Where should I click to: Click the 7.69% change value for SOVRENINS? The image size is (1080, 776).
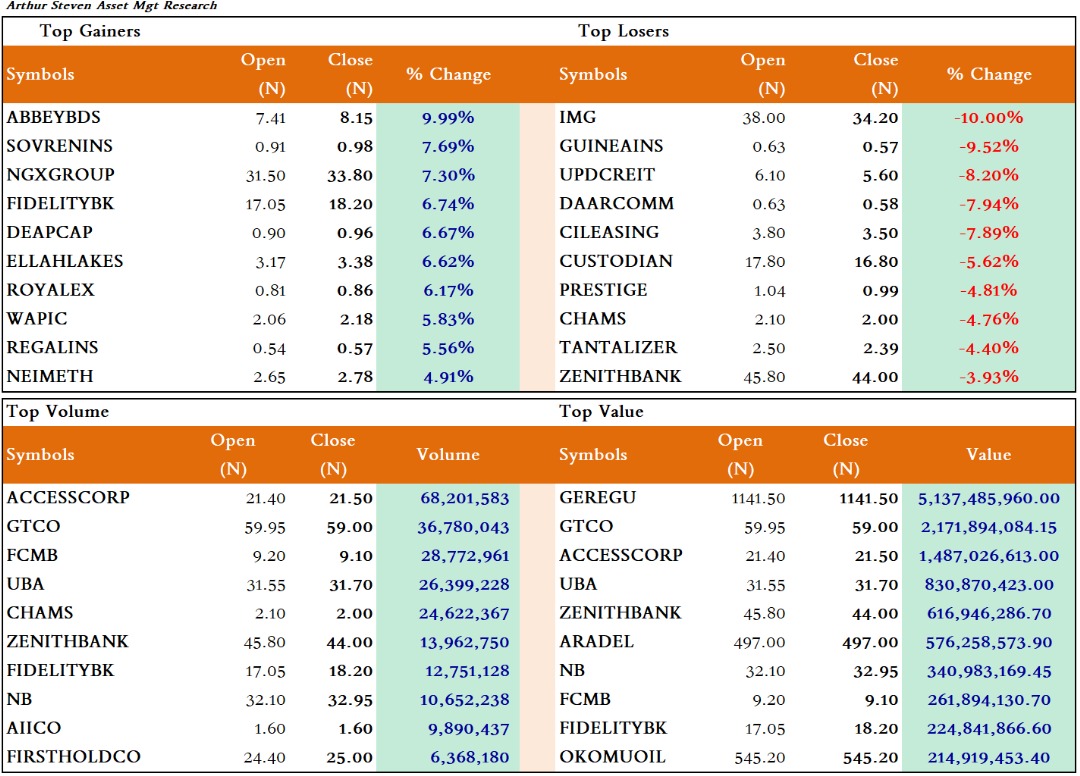[x=448, y=147]
